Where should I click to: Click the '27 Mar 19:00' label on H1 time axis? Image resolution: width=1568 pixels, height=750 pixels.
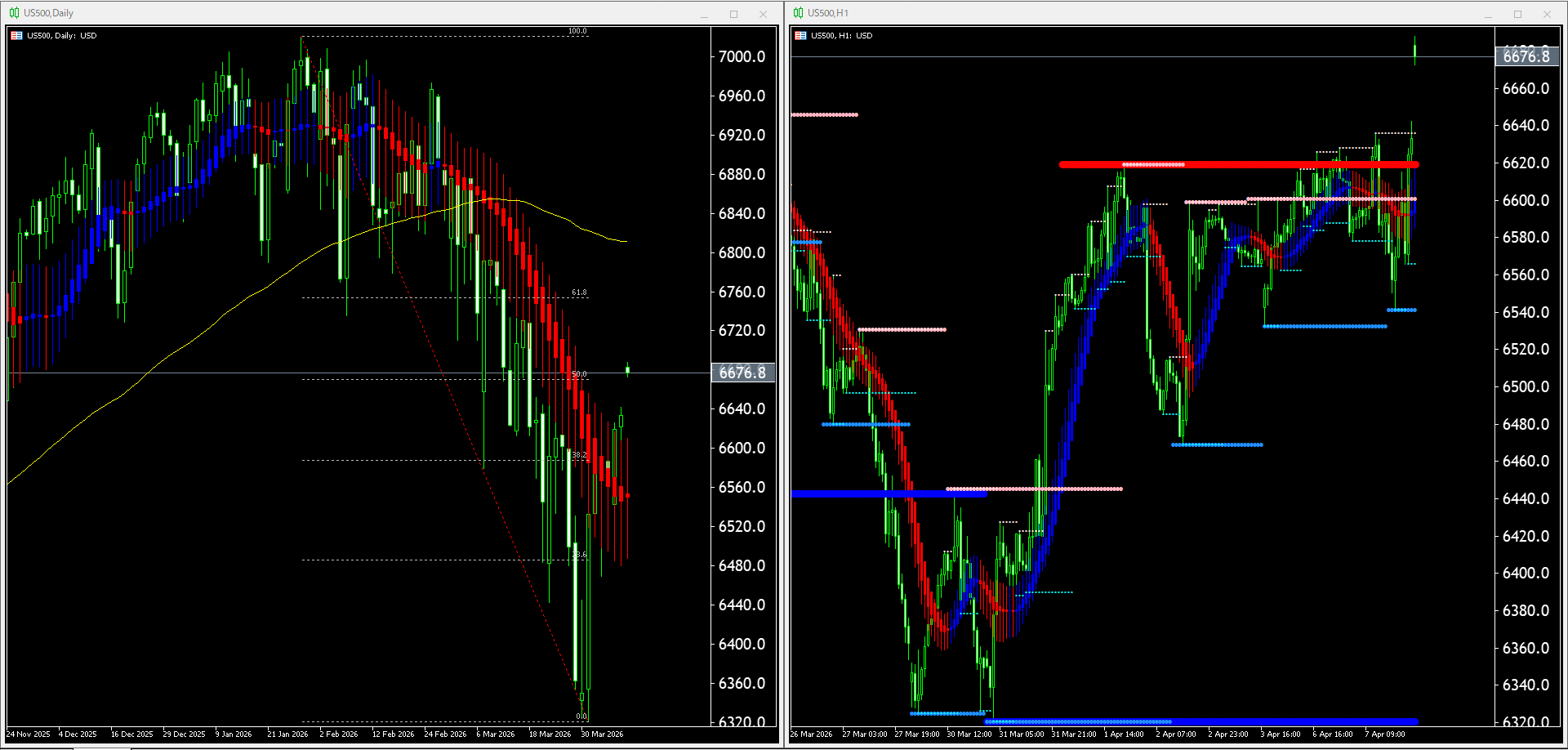pyautogui.click(x=917, y=734)
